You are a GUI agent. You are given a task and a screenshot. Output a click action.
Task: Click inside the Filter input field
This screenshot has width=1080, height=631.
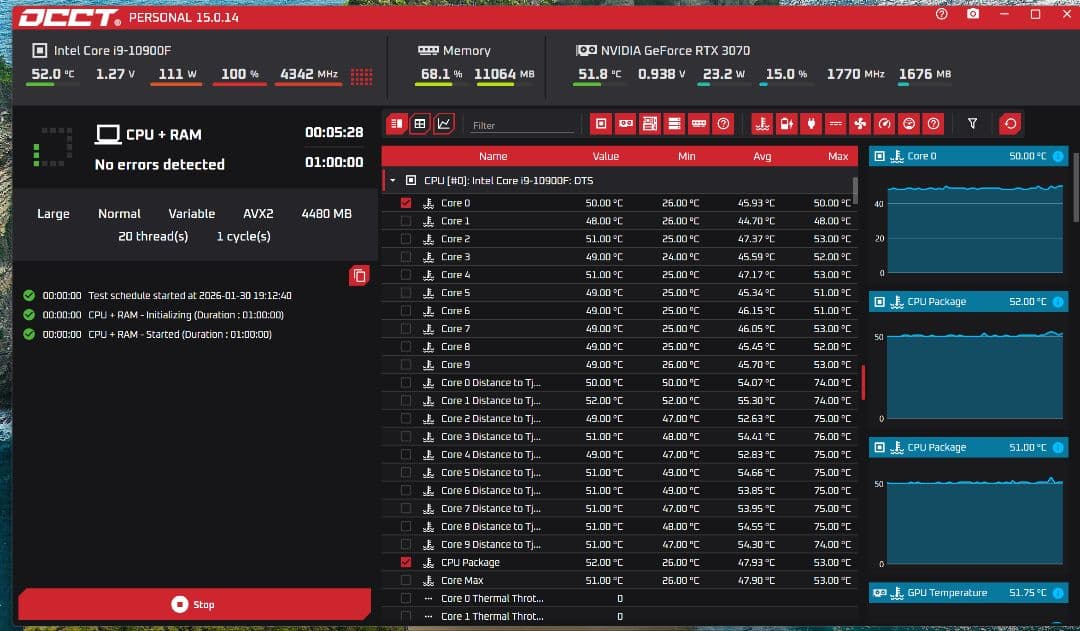coord(522,123)
